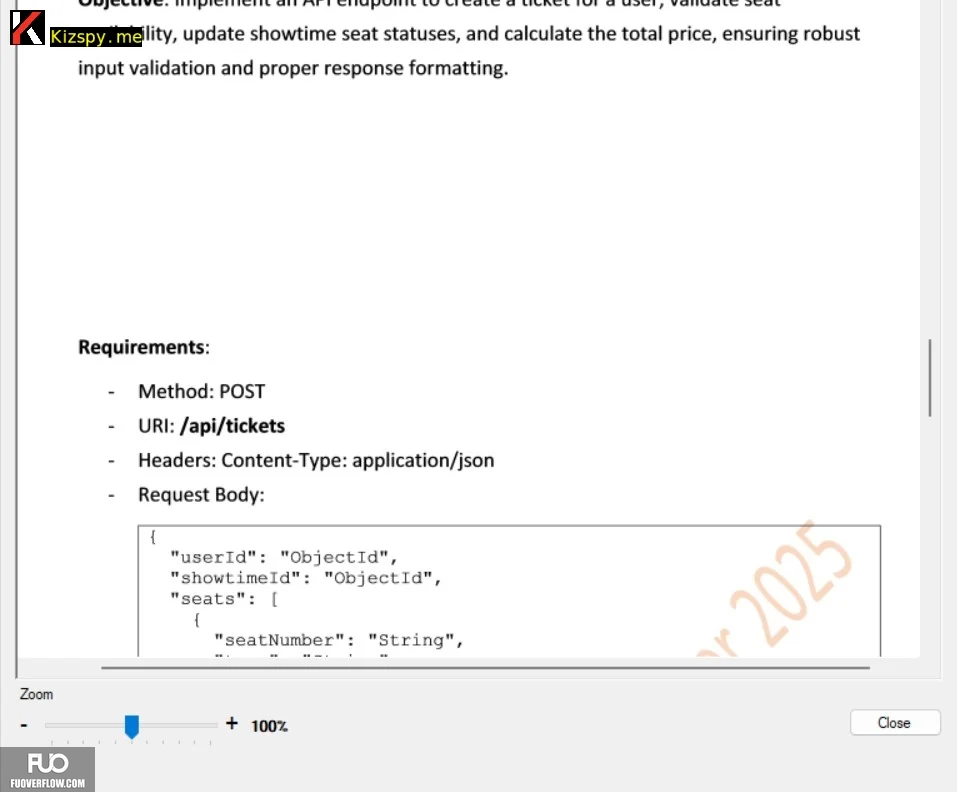Click 'input validation and proper response formatting'
957x792 pixels.
293,68
